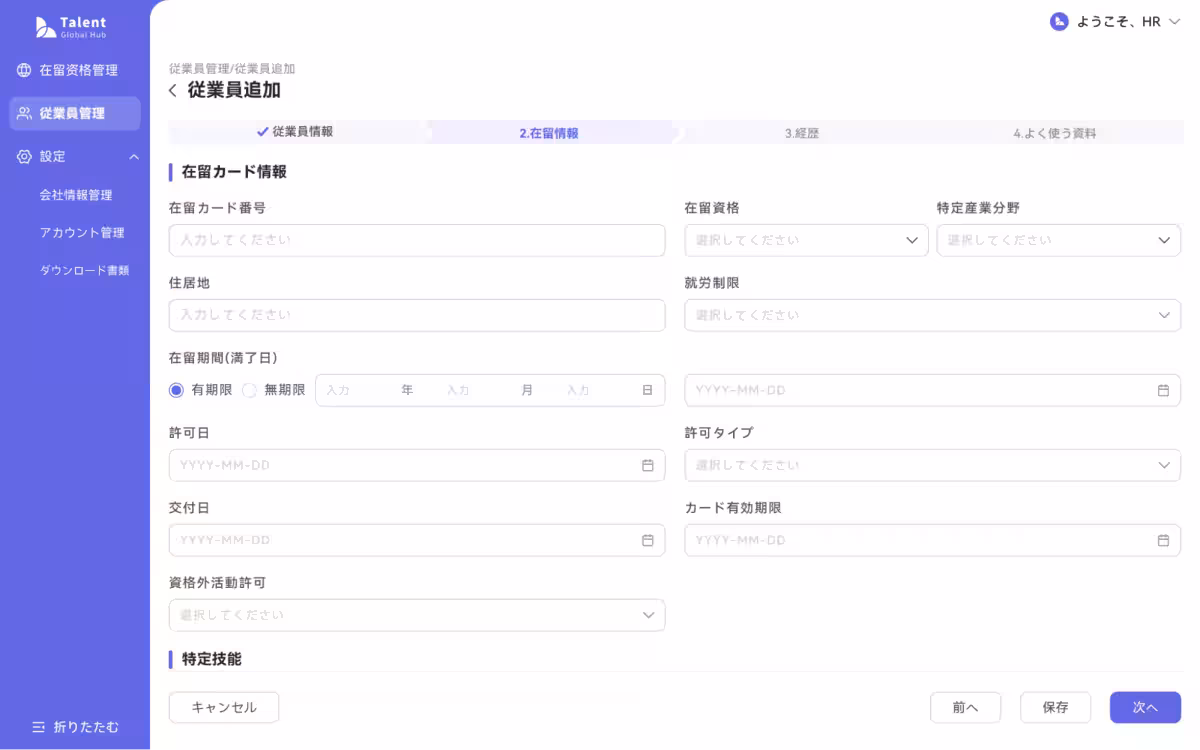Open the date picker icon for 交付日
The height and width of the screenshot is (750, 1200).
646,540
